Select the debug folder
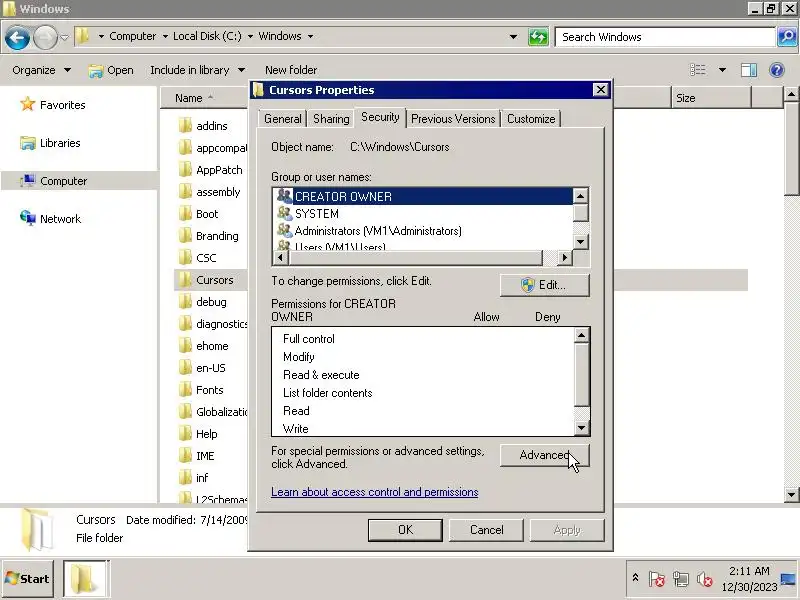This screenshot has width=800, height=600. [203, 302]
